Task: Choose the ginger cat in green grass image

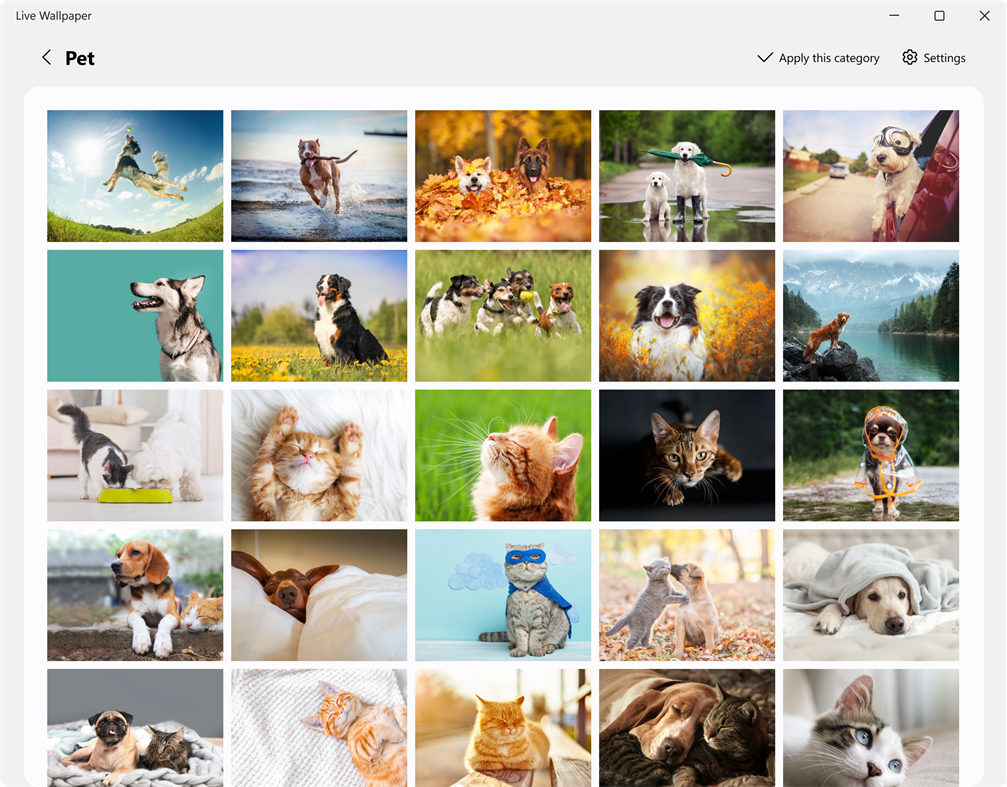Action: pyautogui.click(x=502, y=456)
